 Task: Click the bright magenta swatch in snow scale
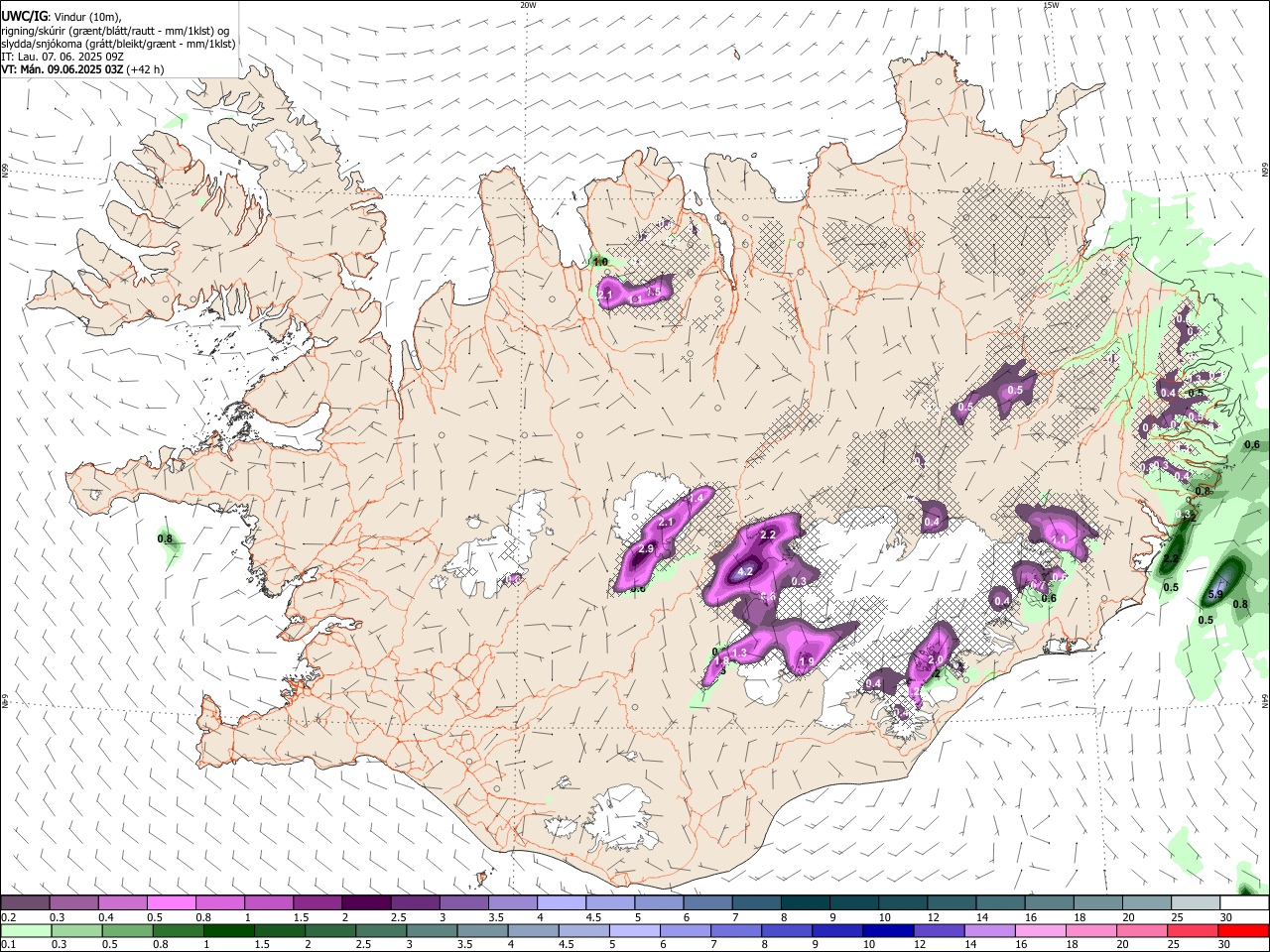click(x=171, y=903)
